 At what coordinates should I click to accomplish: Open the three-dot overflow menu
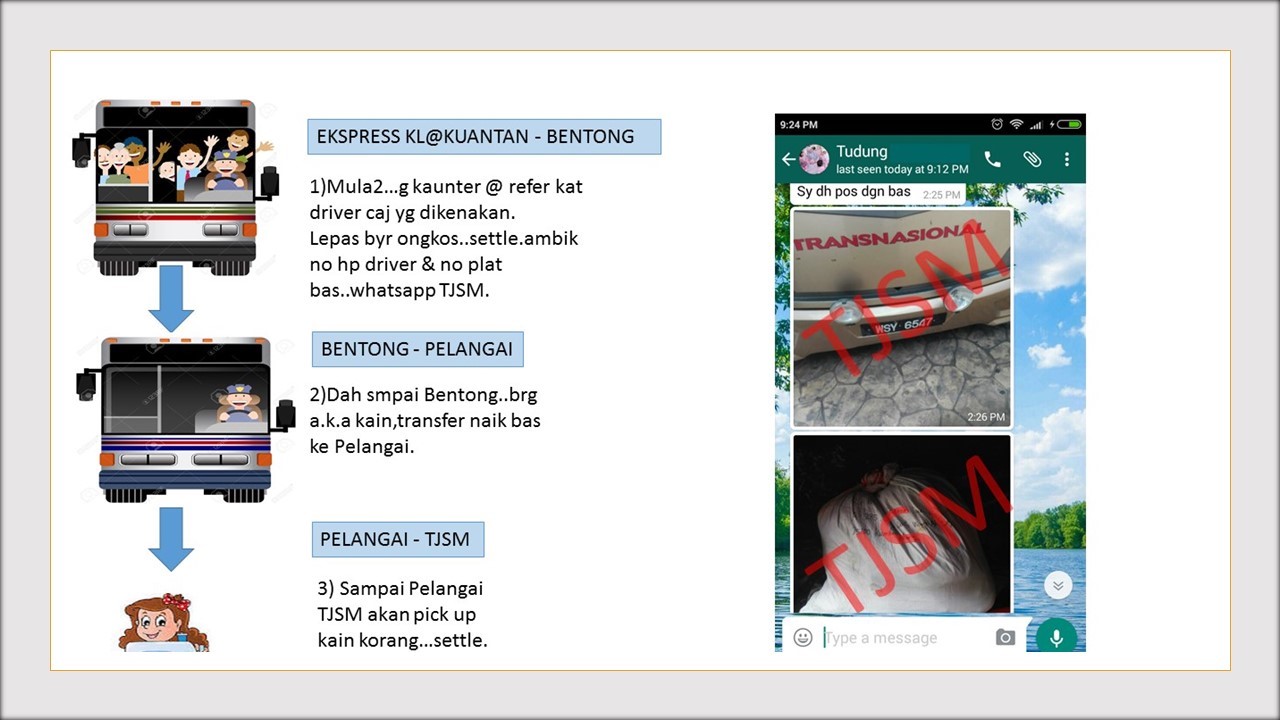[x=1067, y=159]
